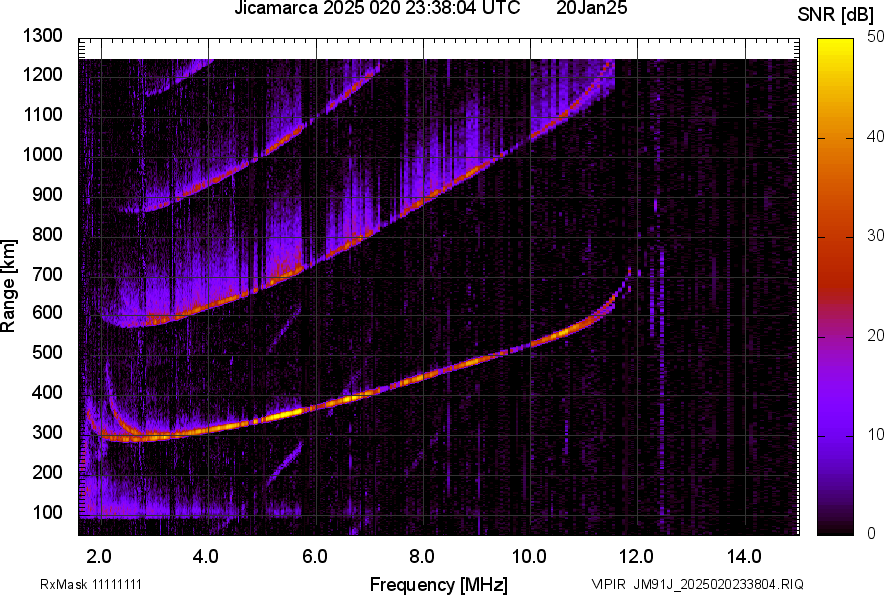Click the 6.0 frequency axis label
Viewport: 884px width, 595px height.
coord(315,557)
